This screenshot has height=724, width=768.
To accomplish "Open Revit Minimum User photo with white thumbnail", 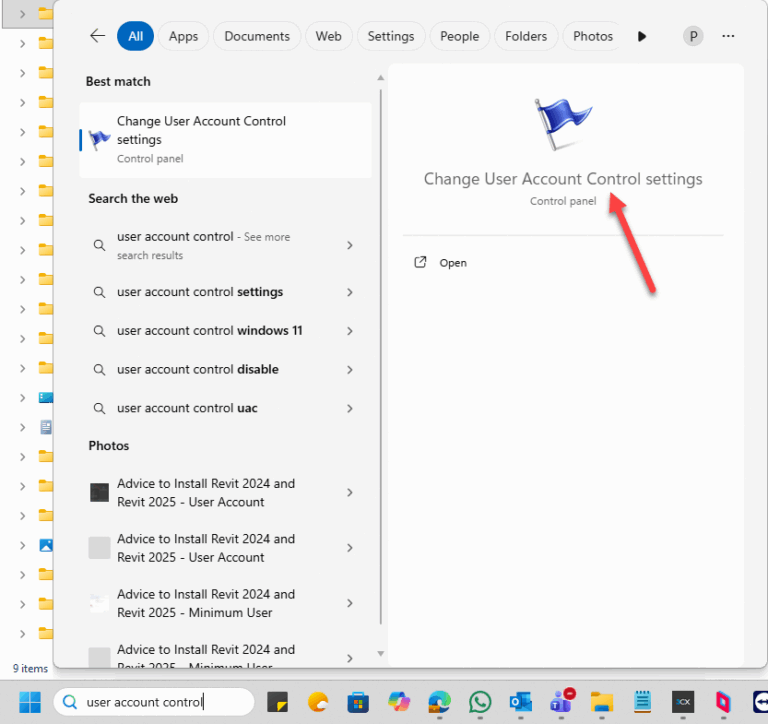I will pyautogui.click(x=223, y=603).
